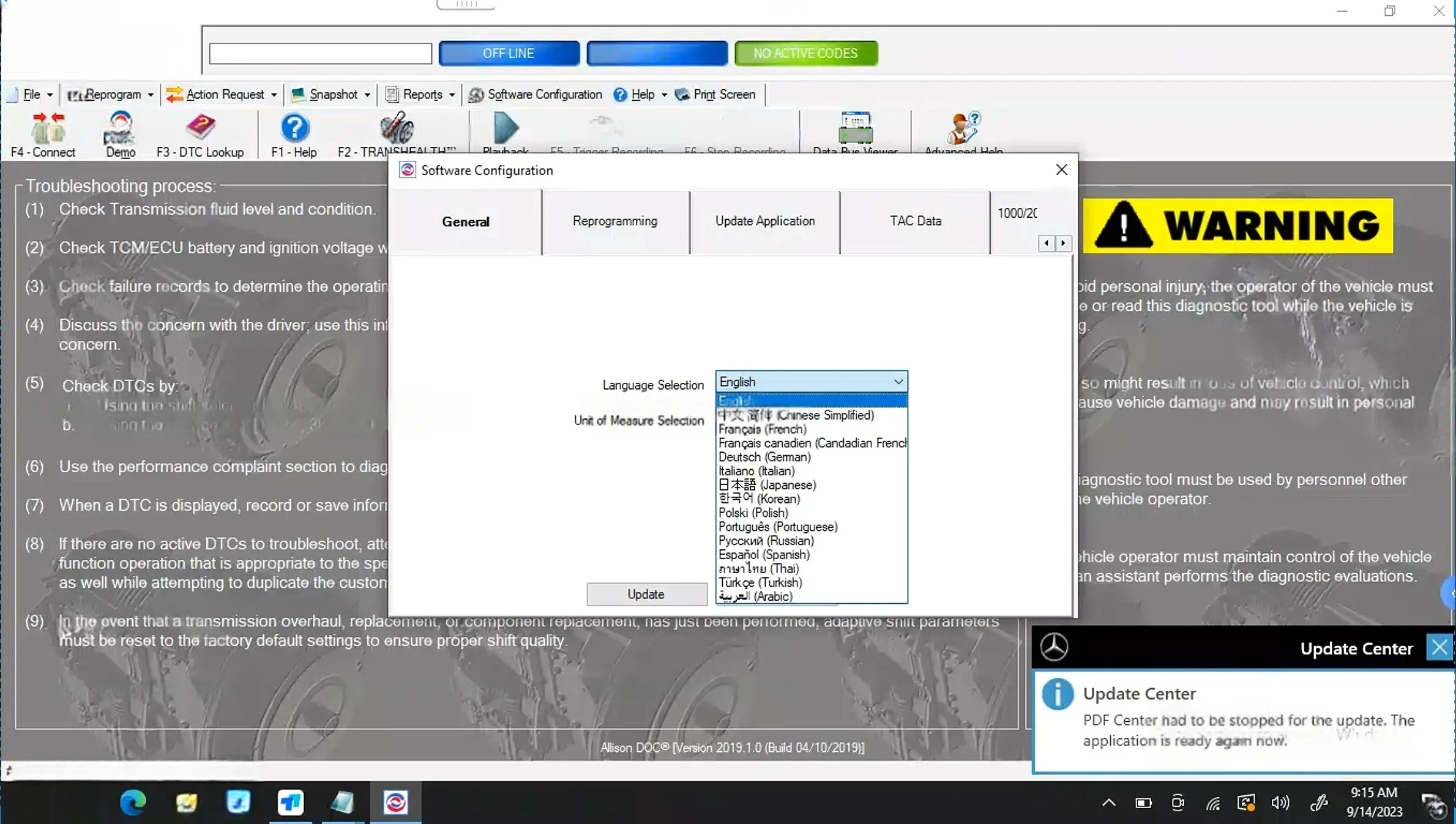Click the empty text field at top
The width and height of the screenshot is (1456, 824).
pos(321,54)
